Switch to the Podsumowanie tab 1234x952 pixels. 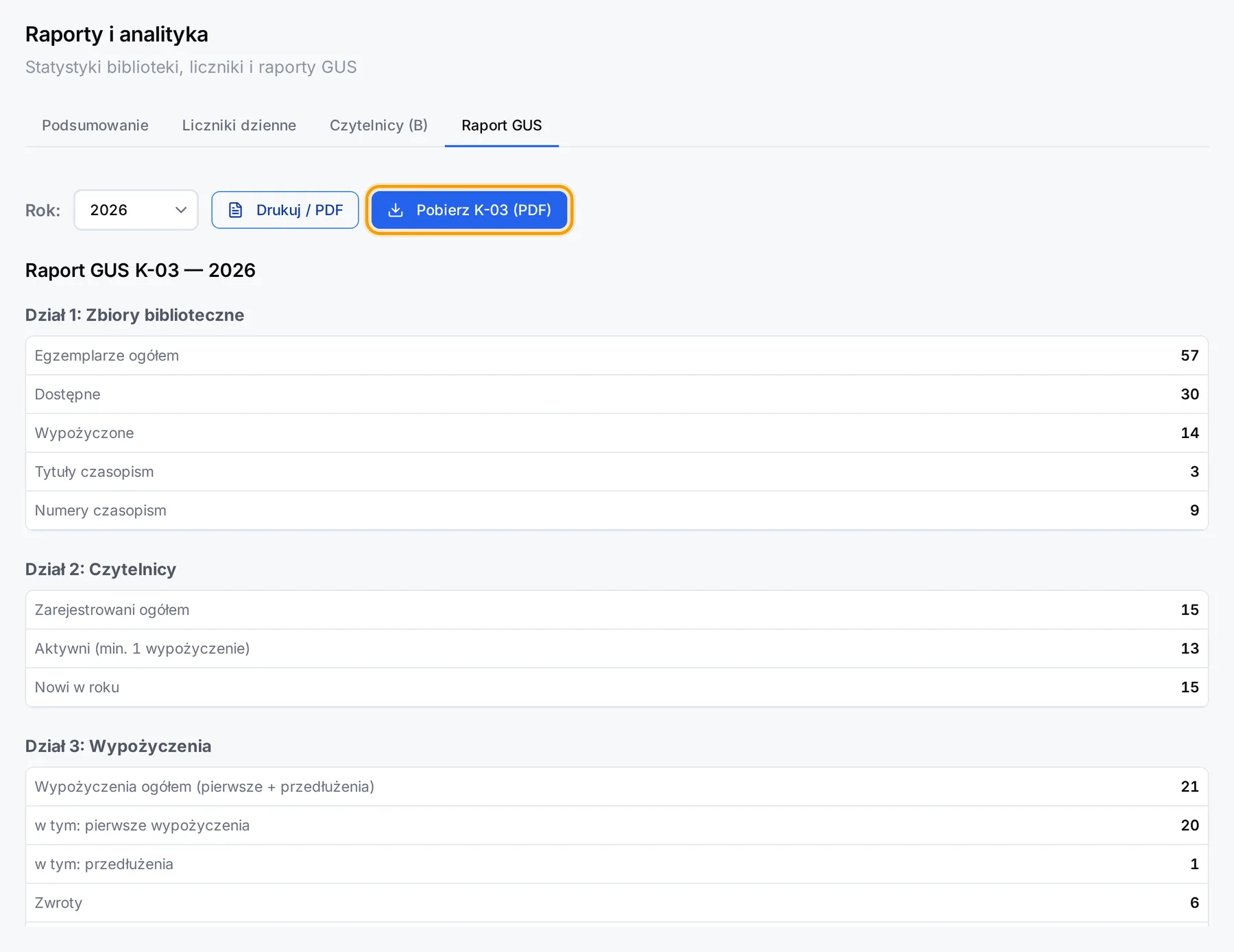tap(95, 125)
